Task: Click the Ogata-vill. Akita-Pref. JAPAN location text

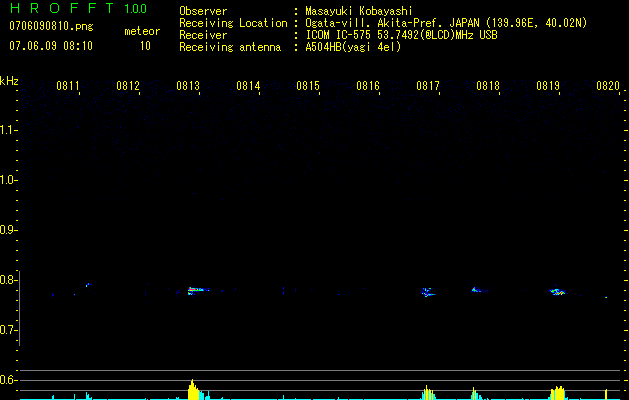Action: coord(446,23)
